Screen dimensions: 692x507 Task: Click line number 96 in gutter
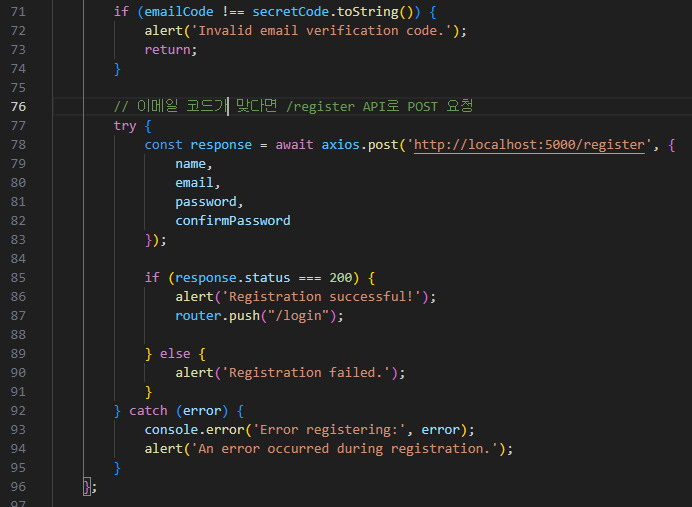click(18, 487)
